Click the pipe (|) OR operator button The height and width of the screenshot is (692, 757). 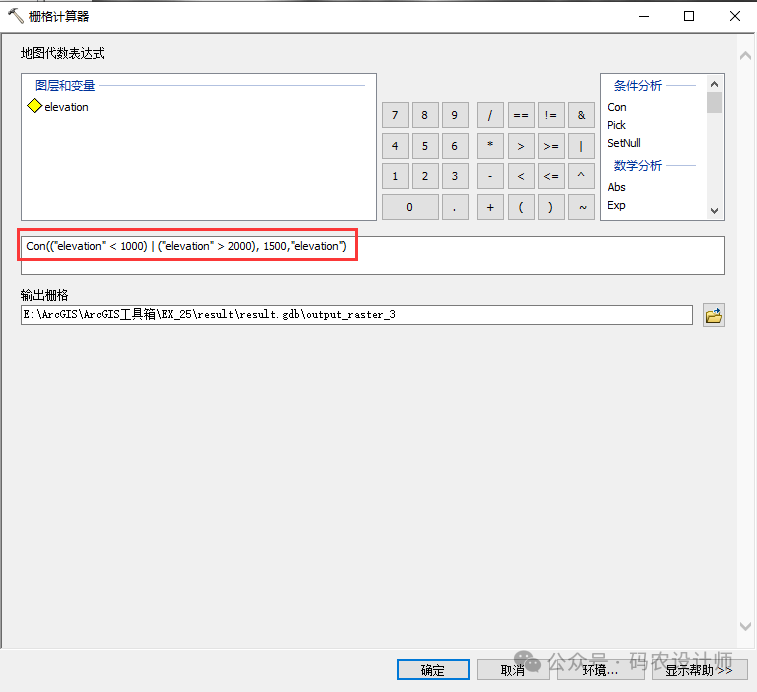coord(581,146)
